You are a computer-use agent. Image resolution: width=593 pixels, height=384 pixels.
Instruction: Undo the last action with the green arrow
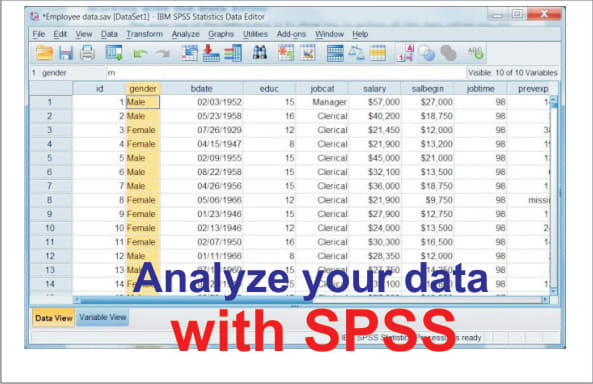(140, 54)
